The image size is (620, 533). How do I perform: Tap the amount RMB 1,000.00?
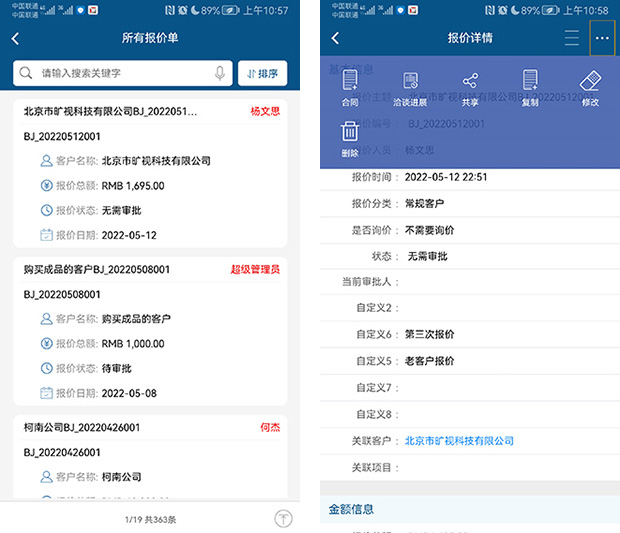point(133,344)
